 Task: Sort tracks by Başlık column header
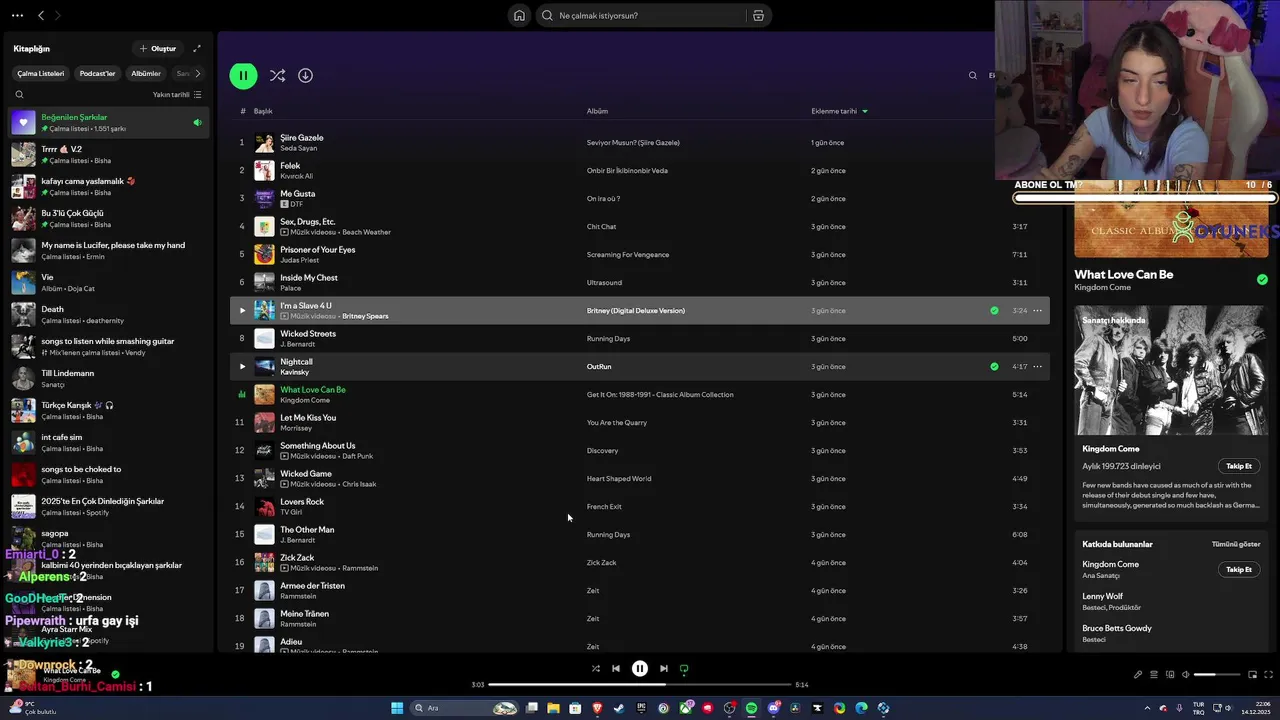pyautogui.click(x=263, y=111)
